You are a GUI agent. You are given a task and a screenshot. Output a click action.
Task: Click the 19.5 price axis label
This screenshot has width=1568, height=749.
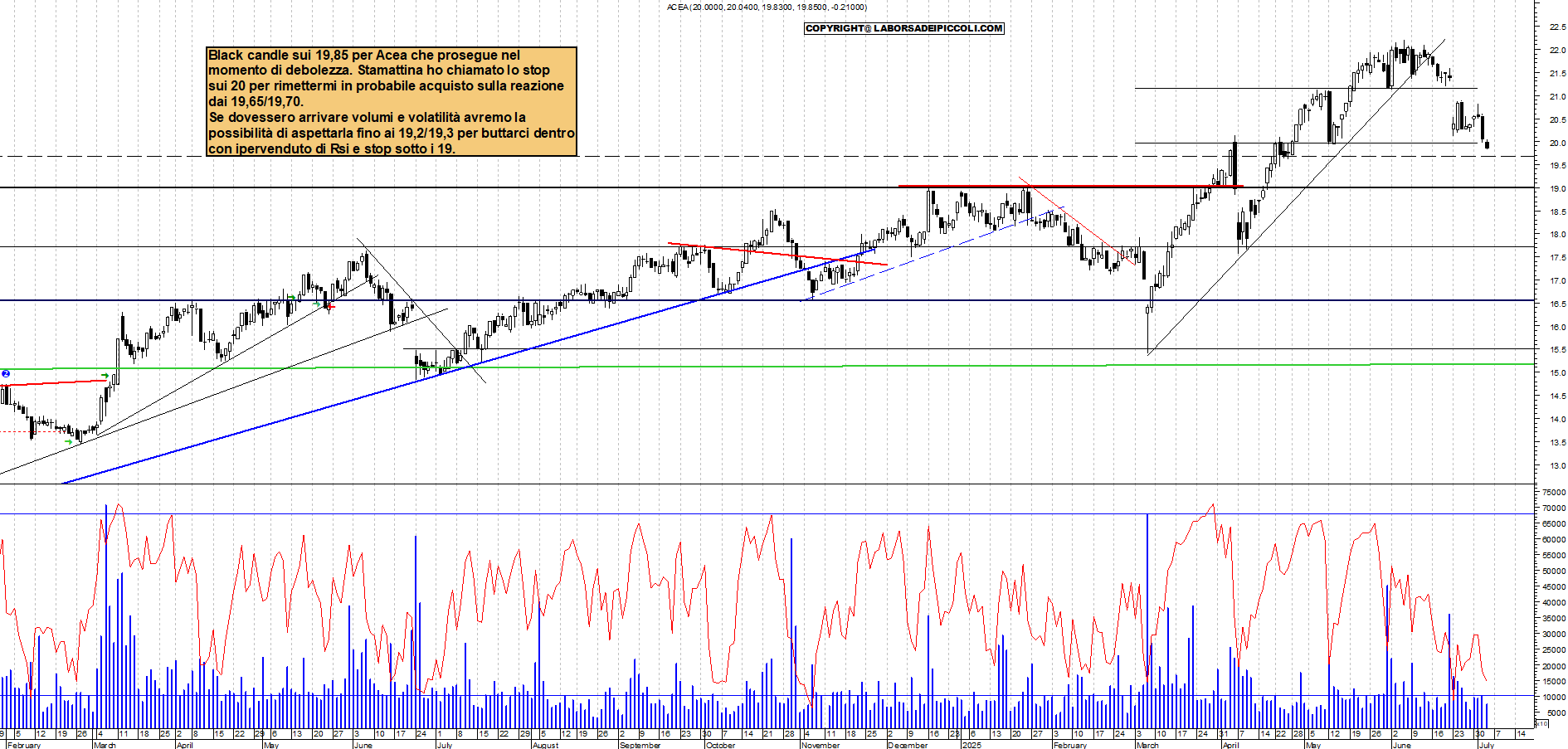(x=1557, y=166)
